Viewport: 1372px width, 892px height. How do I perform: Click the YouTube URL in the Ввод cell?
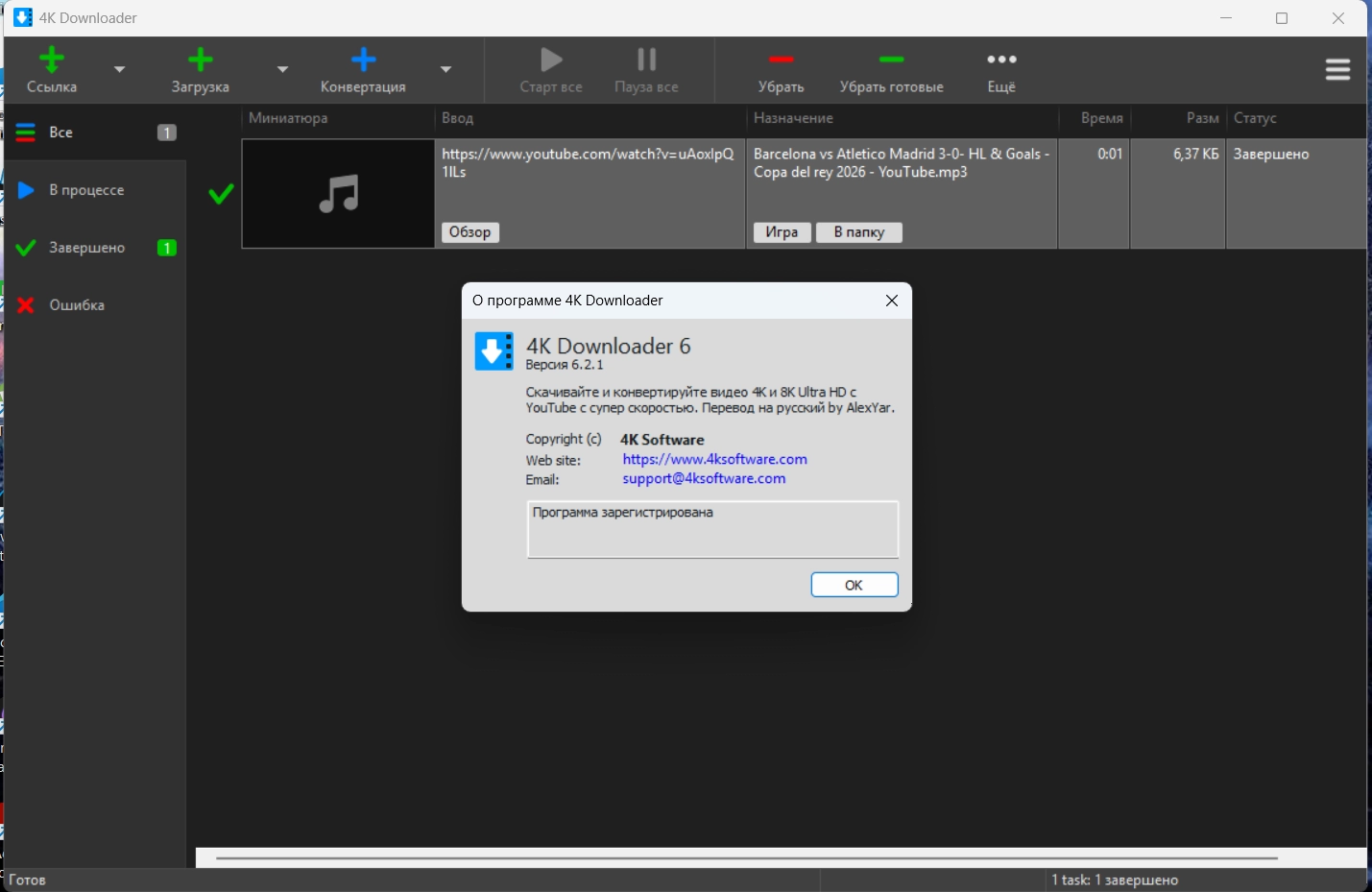[x=588, y=162]
